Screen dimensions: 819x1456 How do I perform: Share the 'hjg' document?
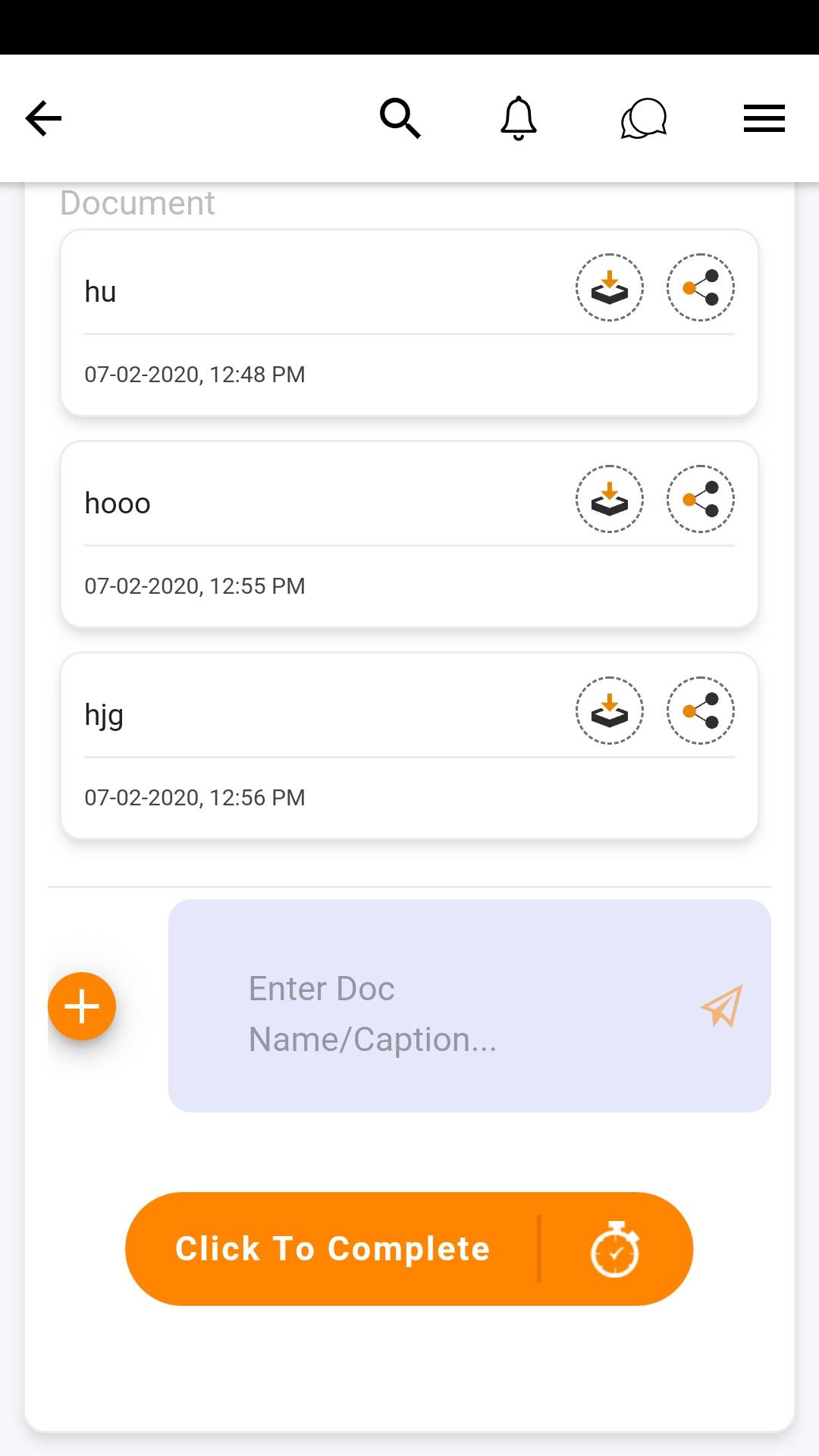click(x=701, y=711)
